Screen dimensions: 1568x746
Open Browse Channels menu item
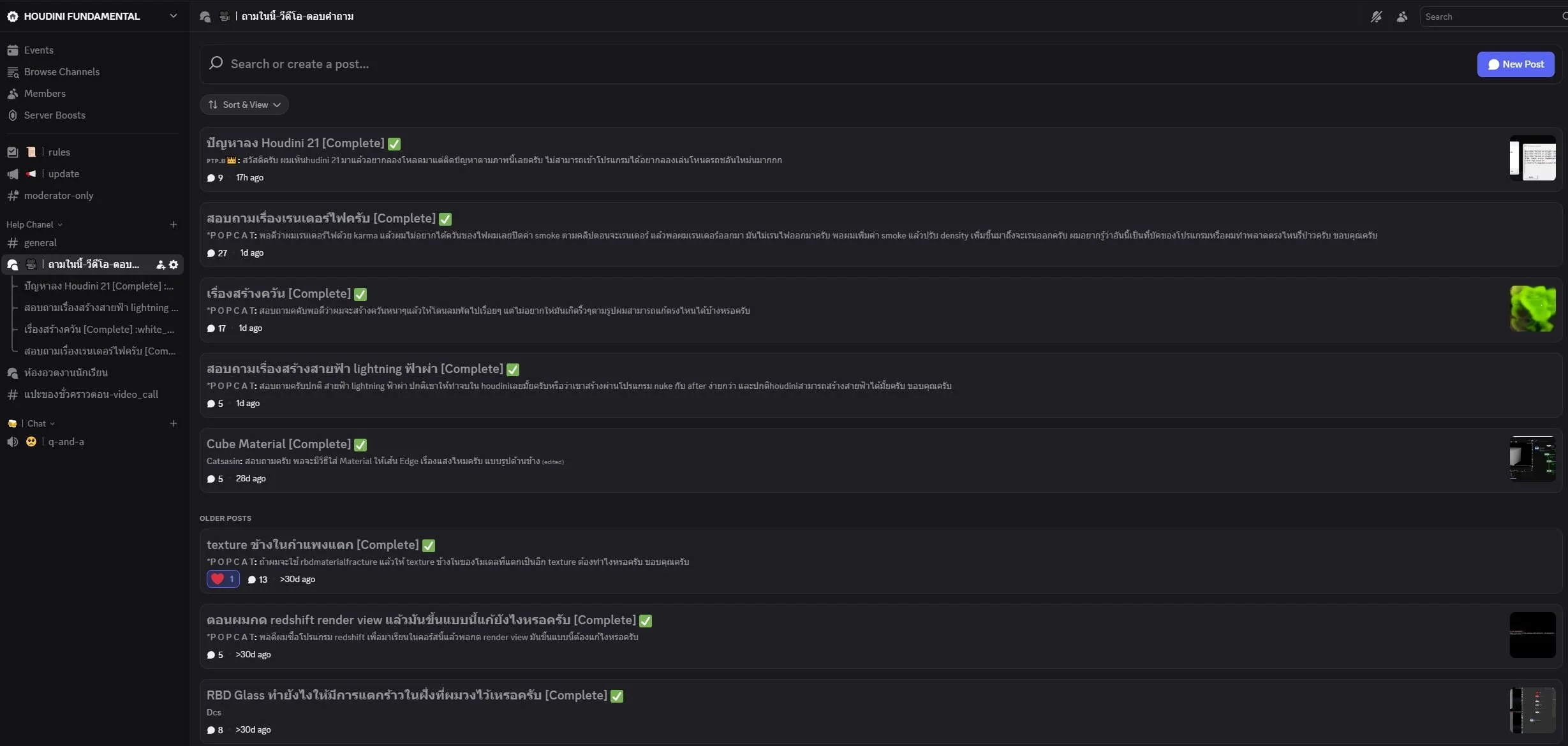61,72
